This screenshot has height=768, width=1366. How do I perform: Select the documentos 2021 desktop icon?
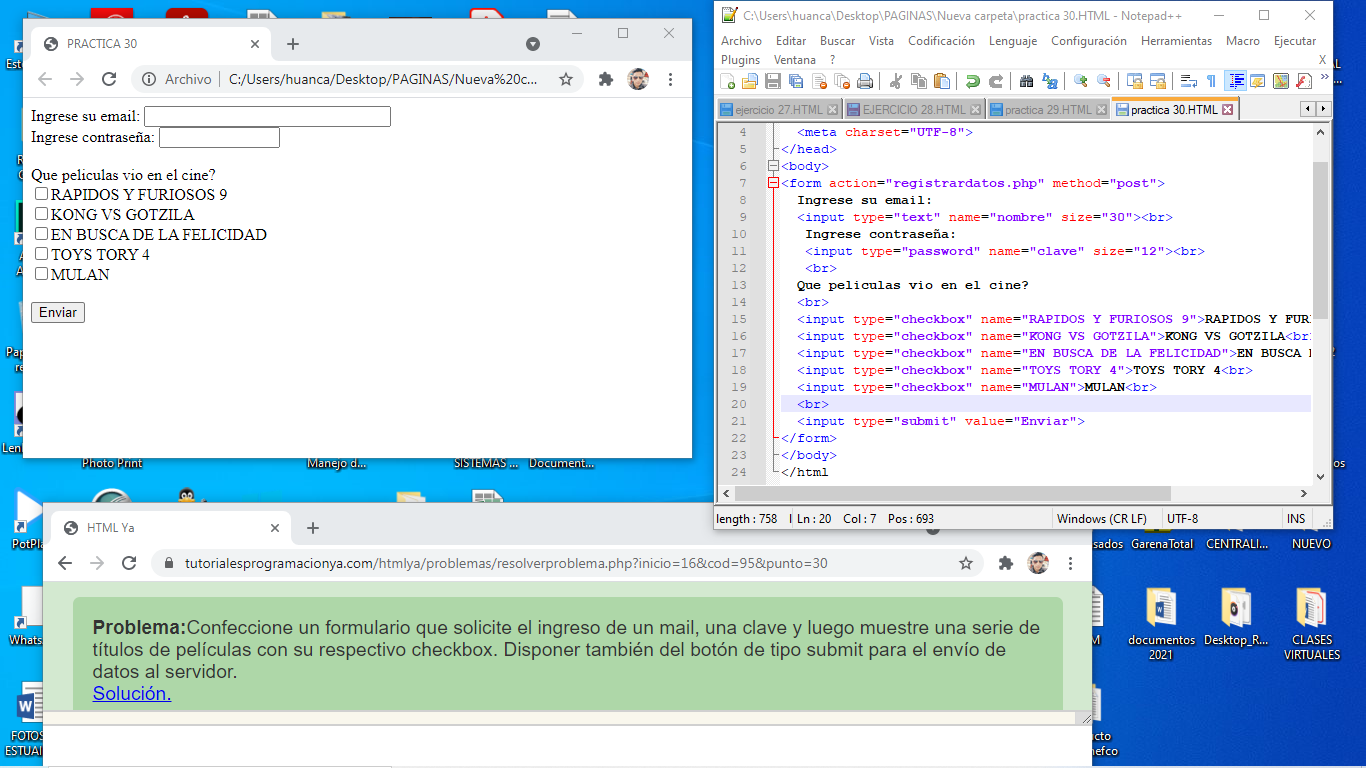pyautogui.click(x=1161, y=623)
